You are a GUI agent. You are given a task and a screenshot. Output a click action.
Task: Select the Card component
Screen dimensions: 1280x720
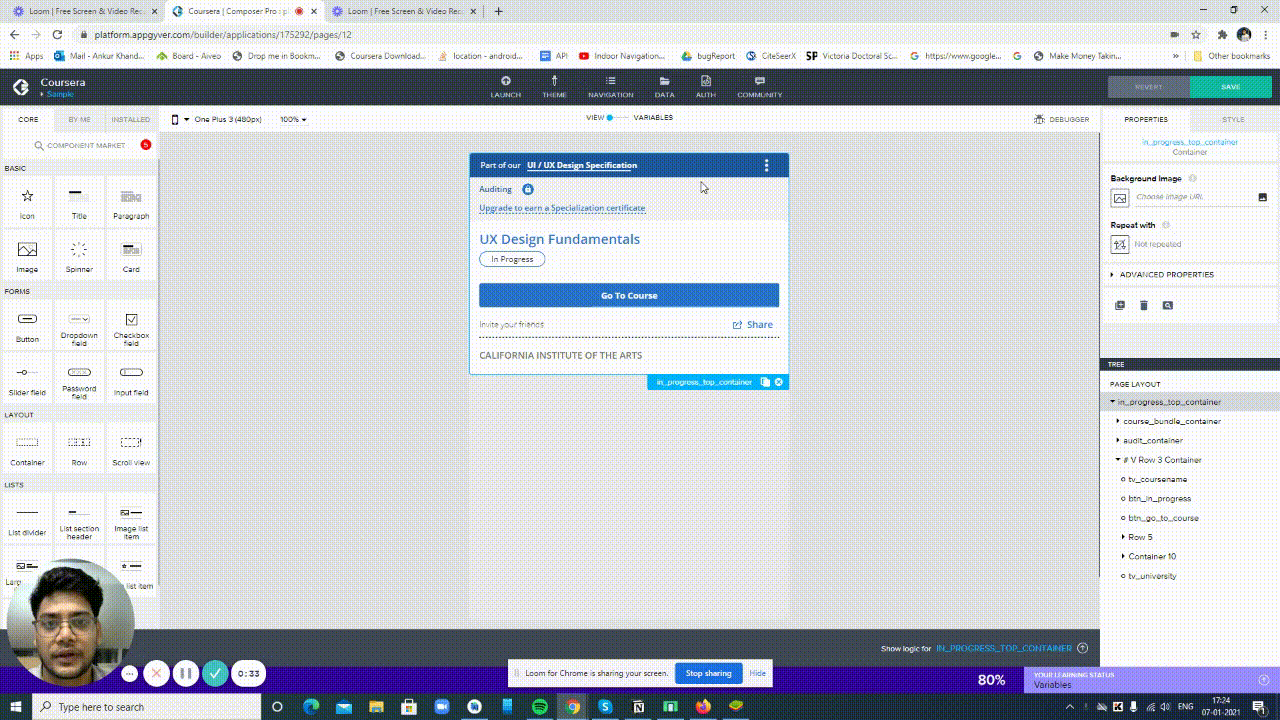pyautogui.click(x=131, y=254)
